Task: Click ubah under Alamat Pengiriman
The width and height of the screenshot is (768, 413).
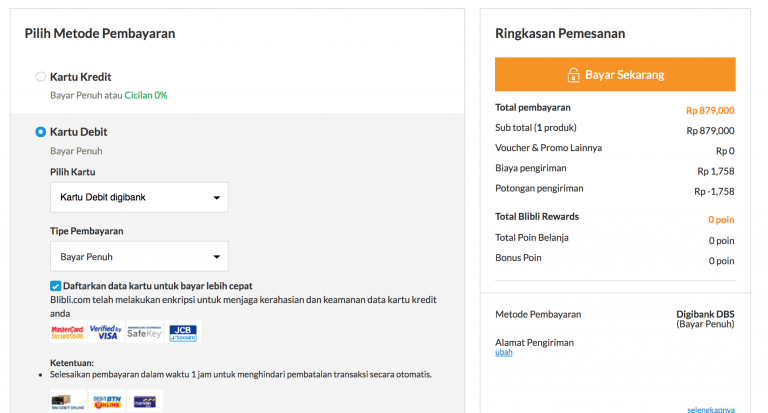Action: pyautogui.click(x=504, y=352)
